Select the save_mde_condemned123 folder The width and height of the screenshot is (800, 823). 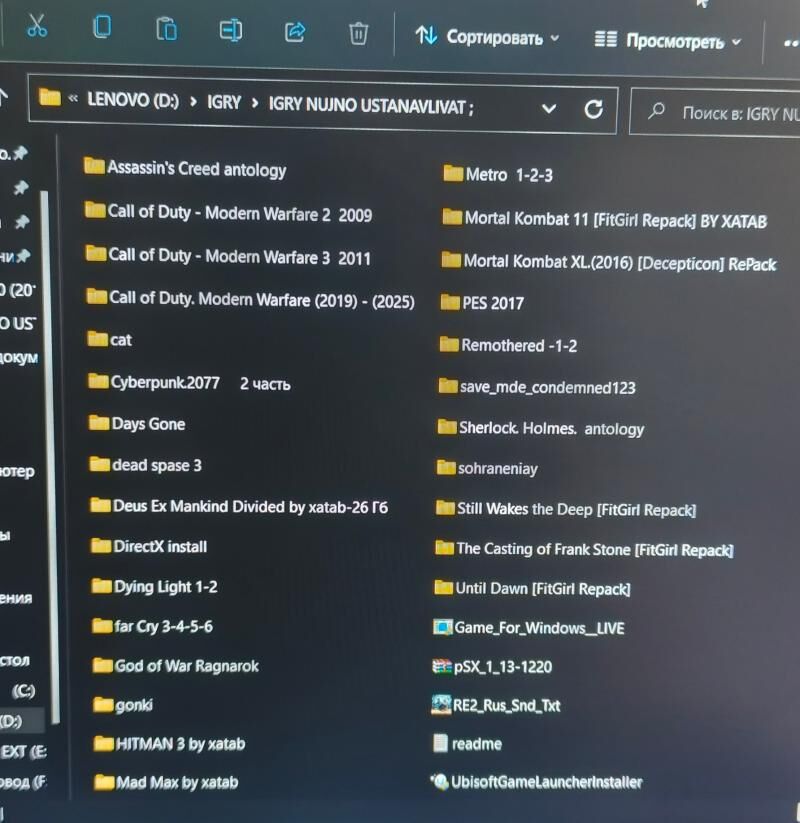537,387
